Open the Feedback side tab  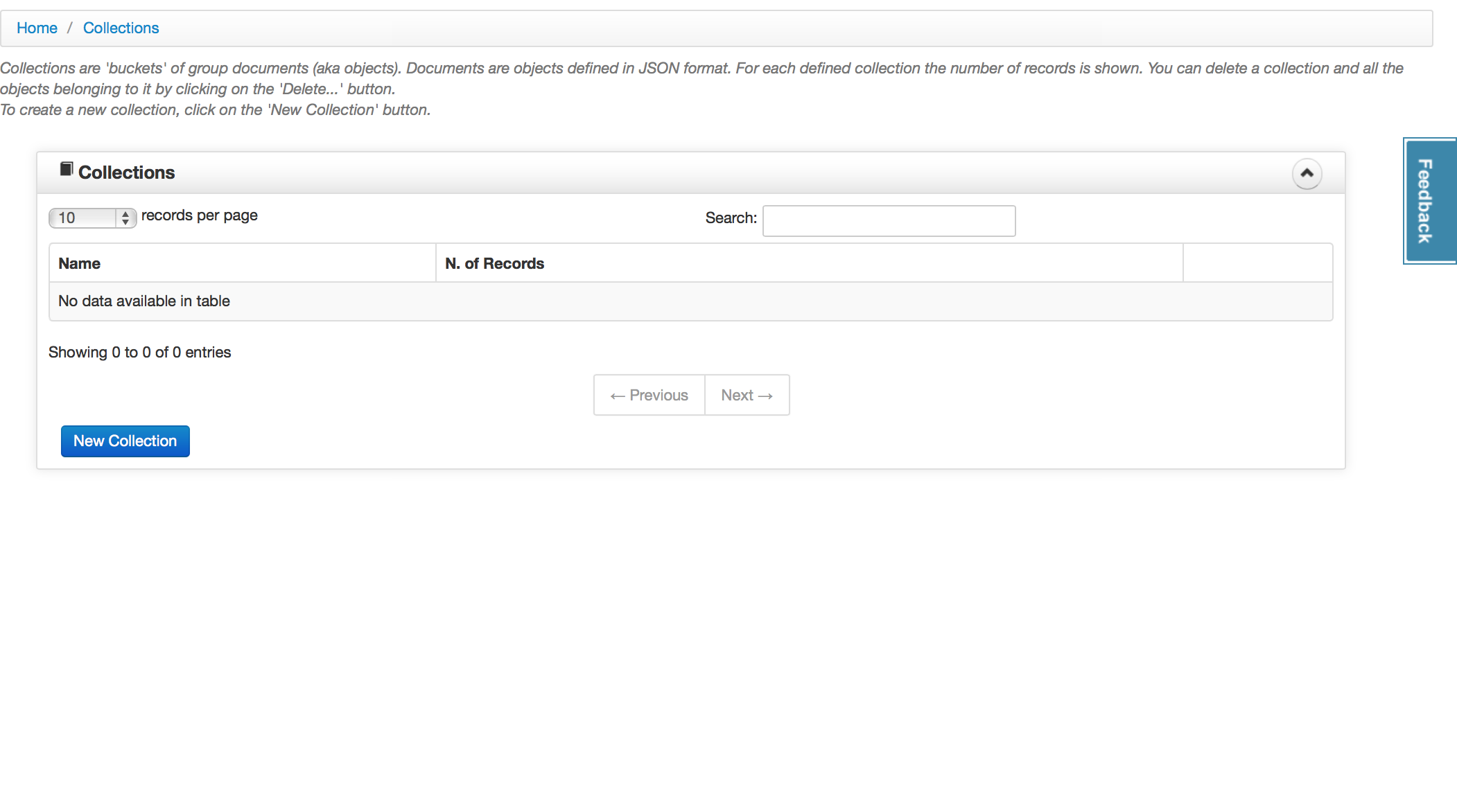pyautogui.click(x=1429, y=201)
